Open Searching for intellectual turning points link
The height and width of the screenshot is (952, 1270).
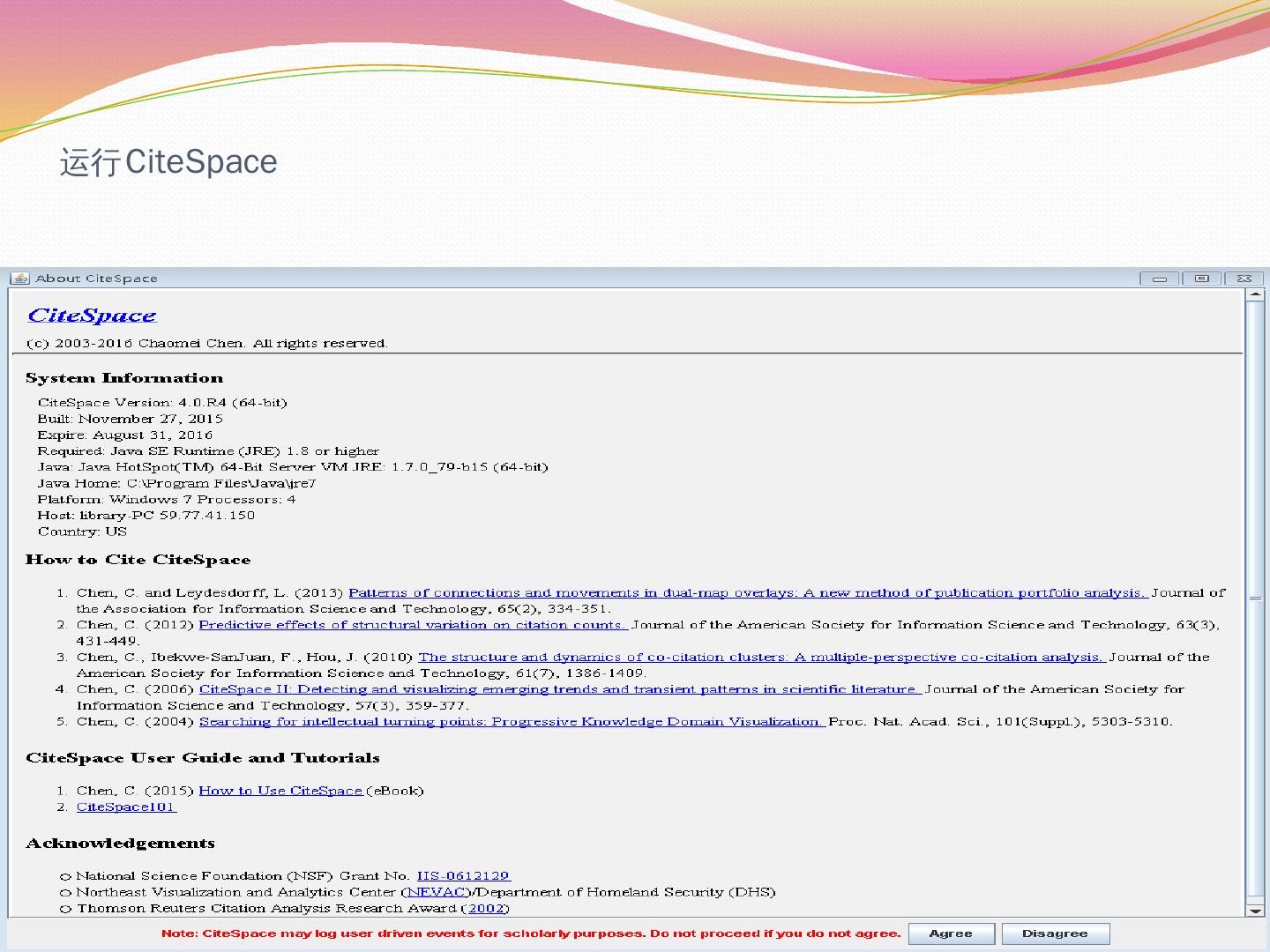pos(512,722)
